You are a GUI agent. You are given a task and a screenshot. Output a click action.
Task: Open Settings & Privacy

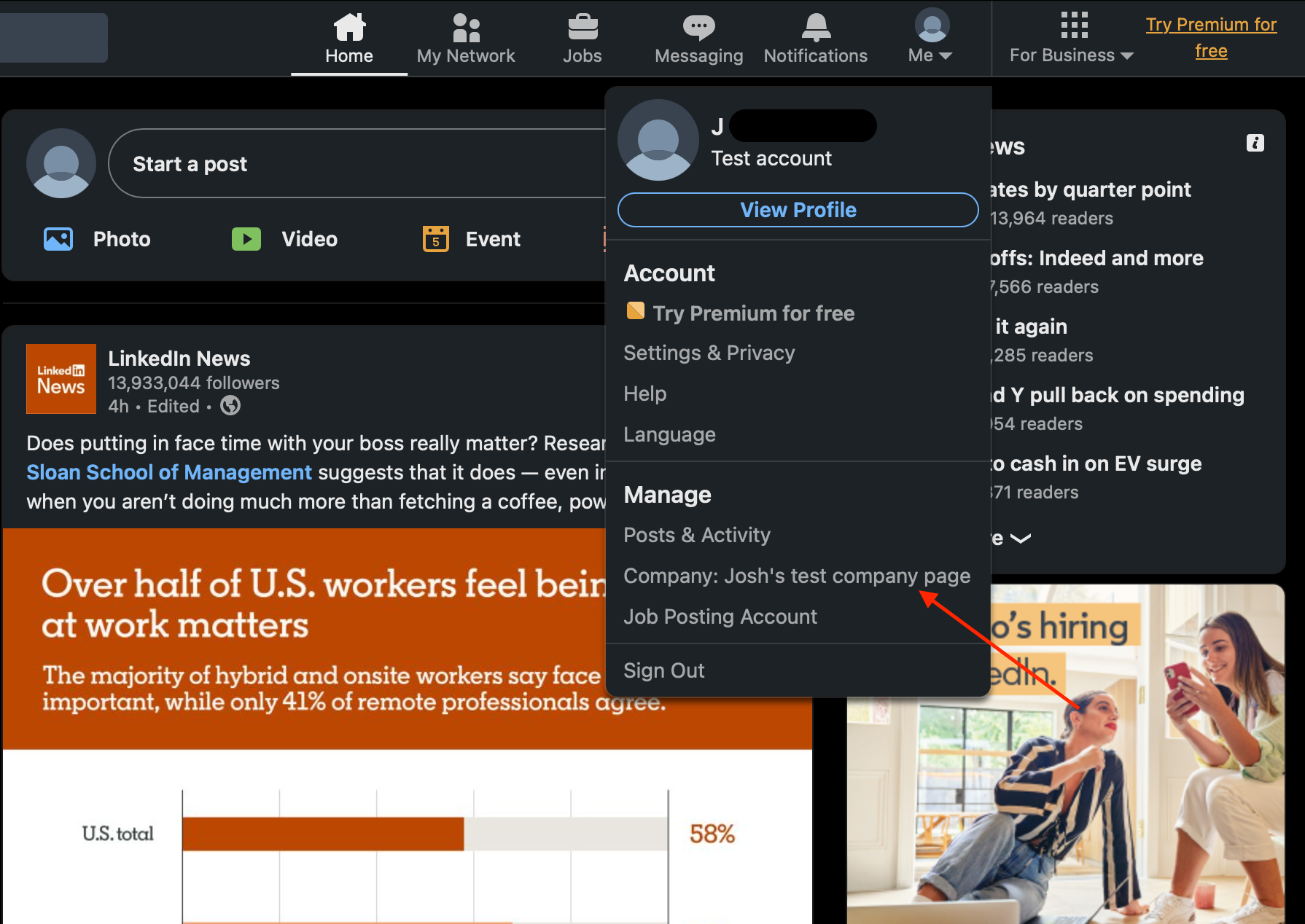[x=709, y=353]
